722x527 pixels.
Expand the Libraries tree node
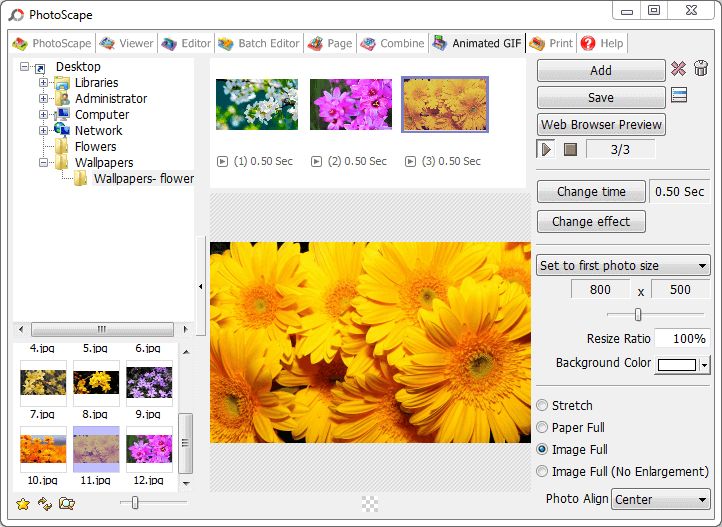click(x=43, y=83)
